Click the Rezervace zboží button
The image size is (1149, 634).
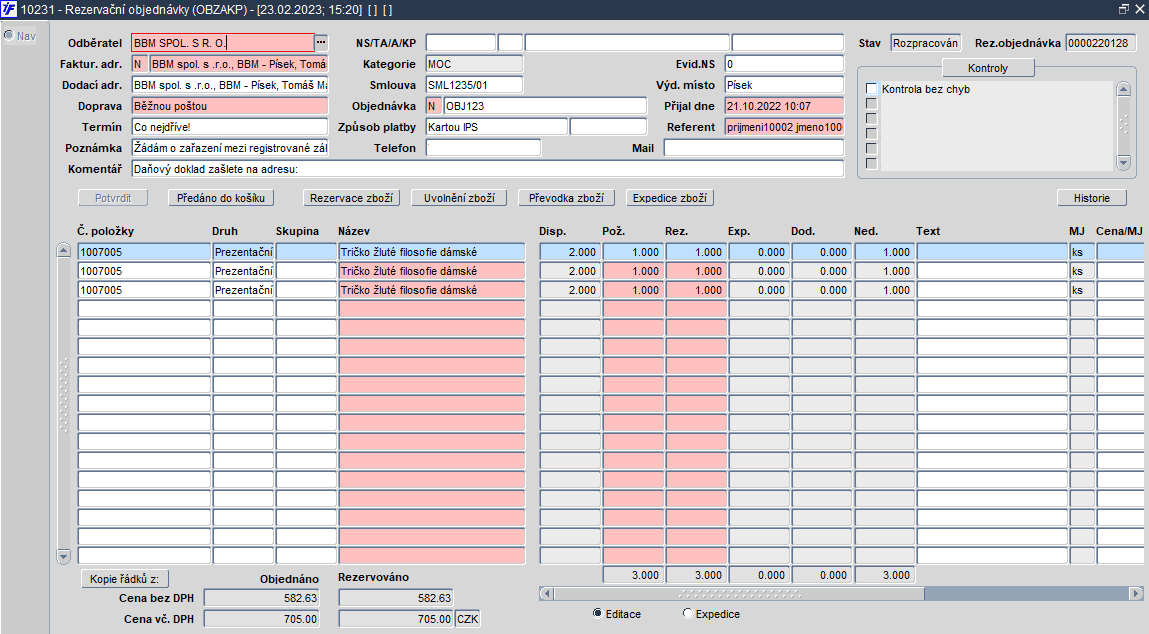352,198
